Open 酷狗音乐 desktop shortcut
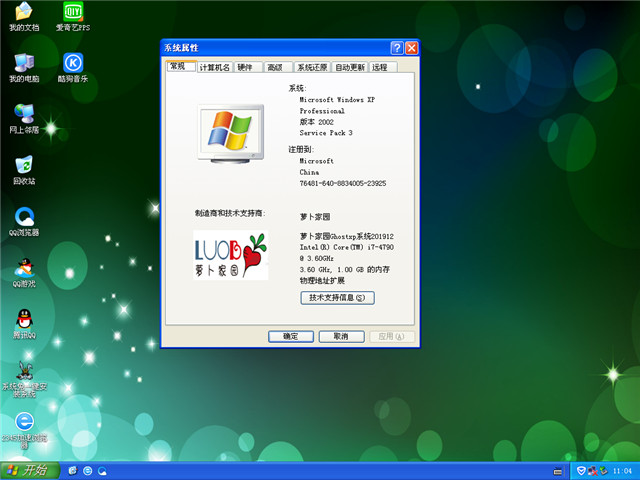 tap(73, 68)
